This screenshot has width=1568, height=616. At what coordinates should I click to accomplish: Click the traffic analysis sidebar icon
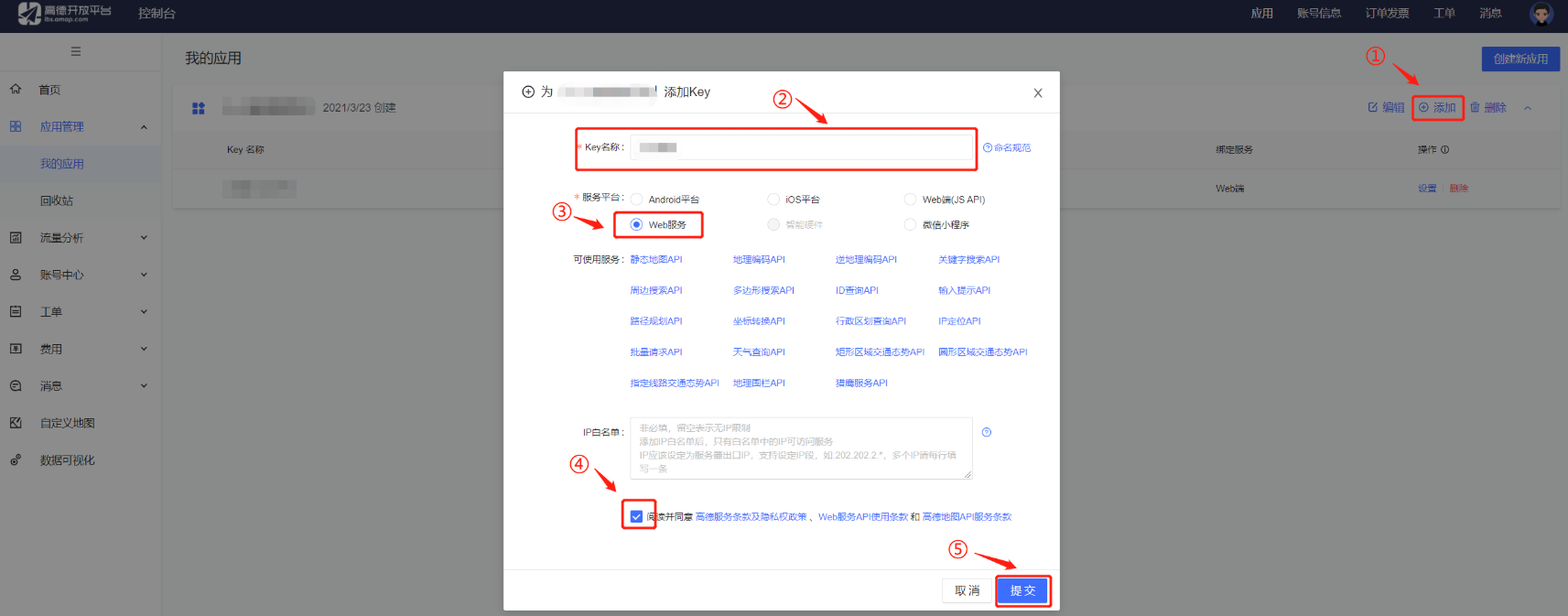(16, 238)
